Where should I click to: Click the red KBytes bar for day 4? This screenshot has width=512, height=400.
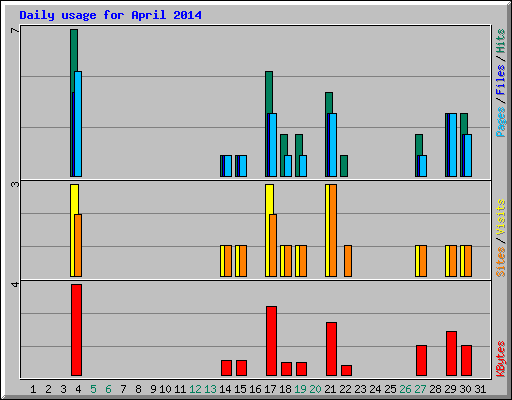pyautogui.click(x=76, y=330)
